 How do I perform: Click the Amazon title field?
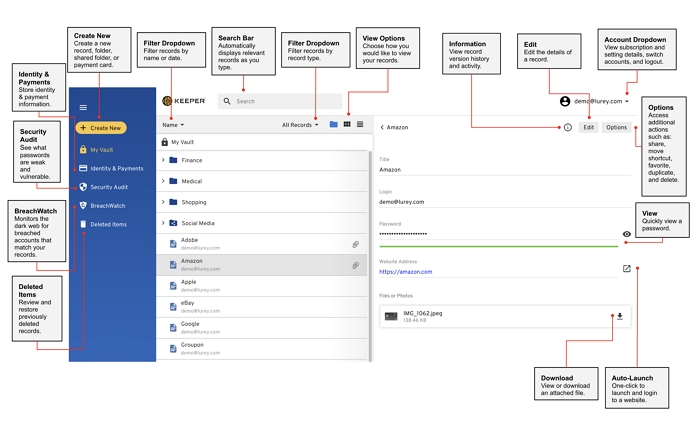[x=505, y=170]
